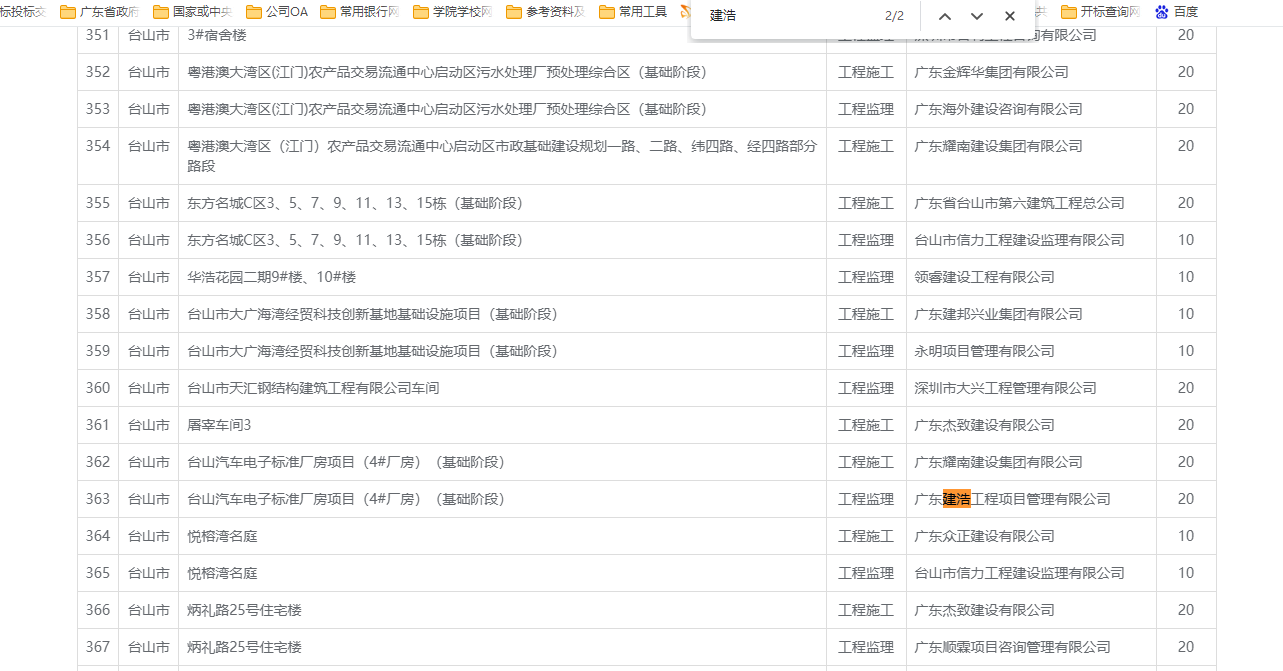Jump to next find match arrow
Viewport: 1283px width, 671px height.
pyautogui.click(x=977, y=16)
